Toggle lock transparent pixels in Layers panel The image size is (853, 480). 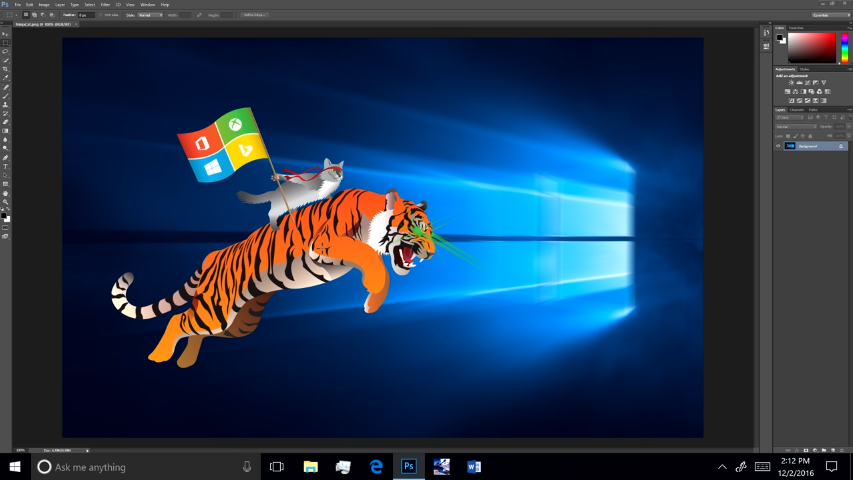[788, 136]
